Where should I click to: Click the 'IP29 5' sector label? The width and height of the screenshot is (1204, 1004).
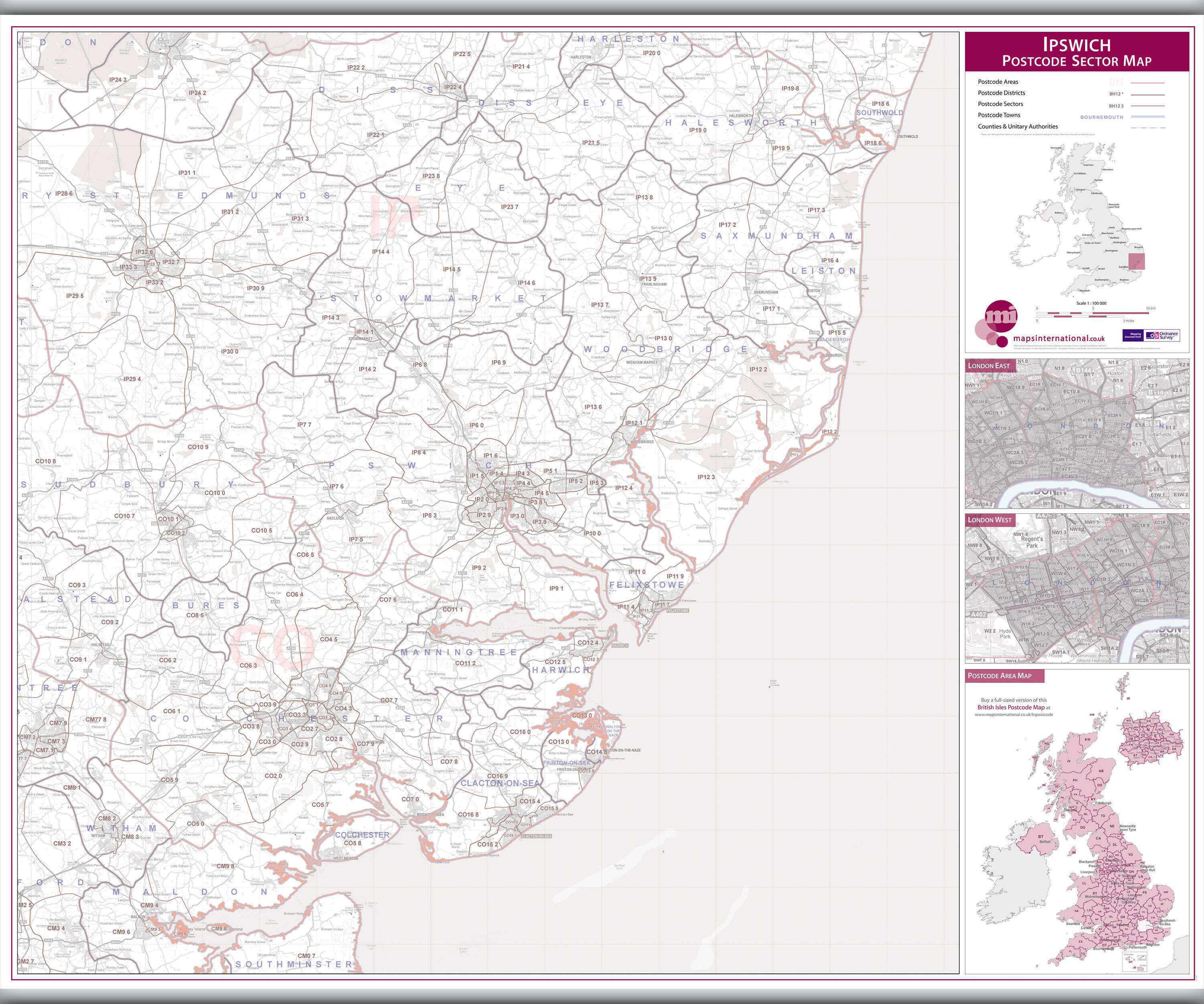(x=75, y=296)
